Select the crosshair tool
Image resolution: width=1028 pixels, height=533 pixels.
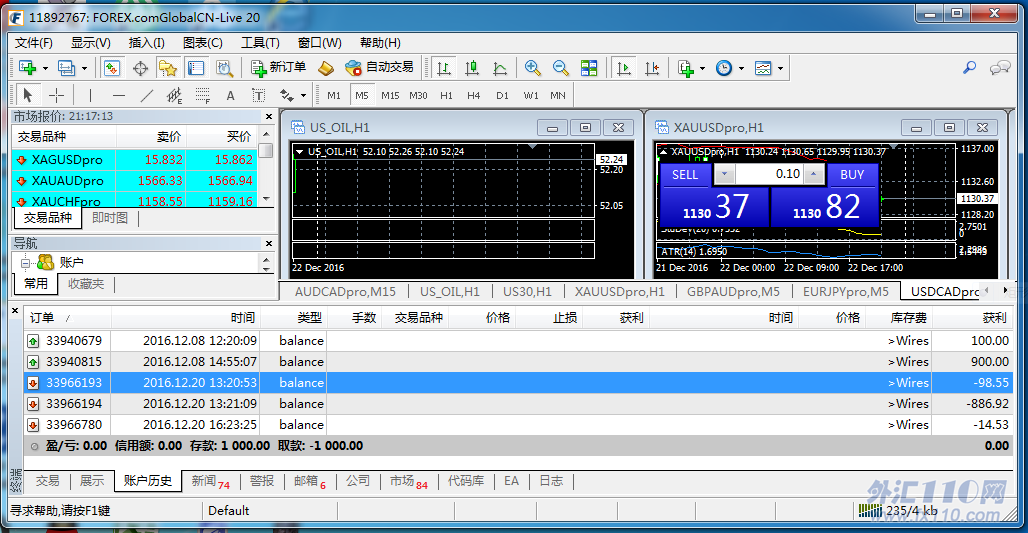pos(56,95)
